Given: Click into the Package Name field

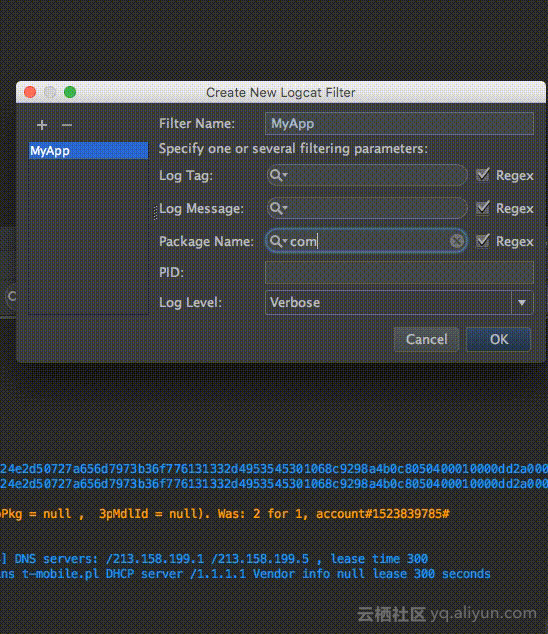Looking at the screenshot, I should click(x=367, y=241).
